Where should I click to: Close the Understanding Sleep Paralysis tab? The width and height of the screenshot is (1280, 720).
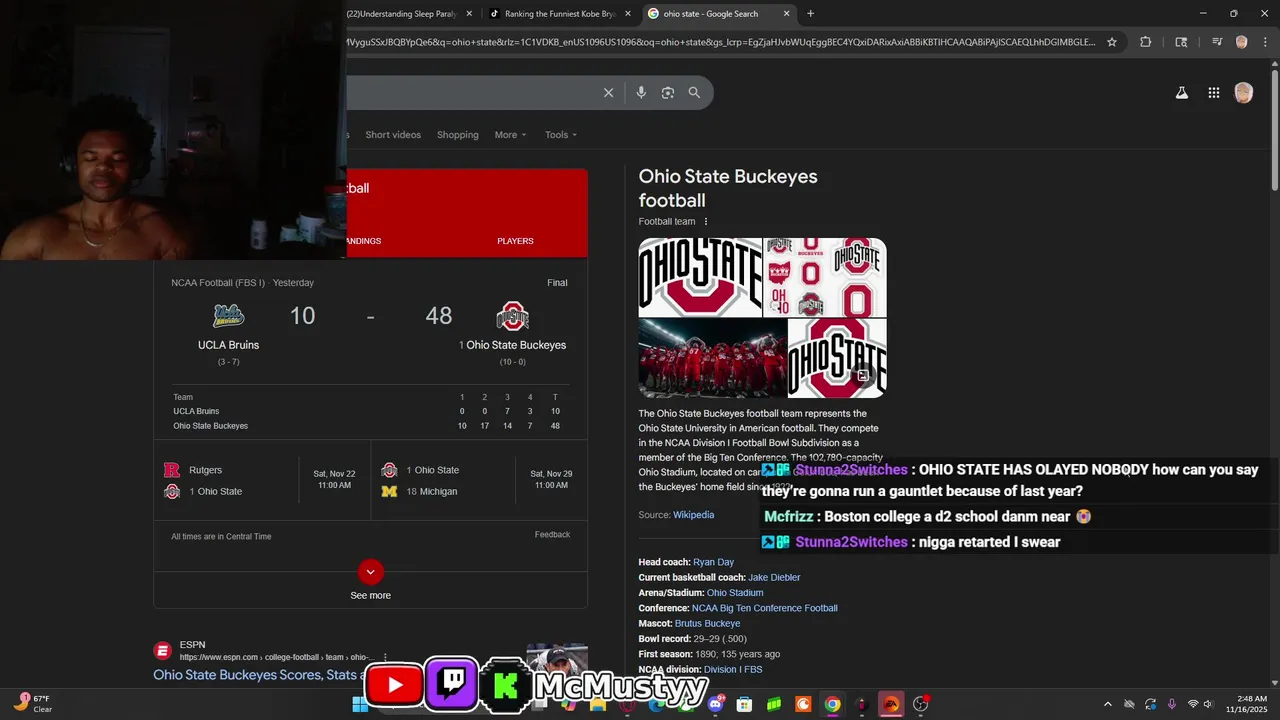click(x=469, y=14)
